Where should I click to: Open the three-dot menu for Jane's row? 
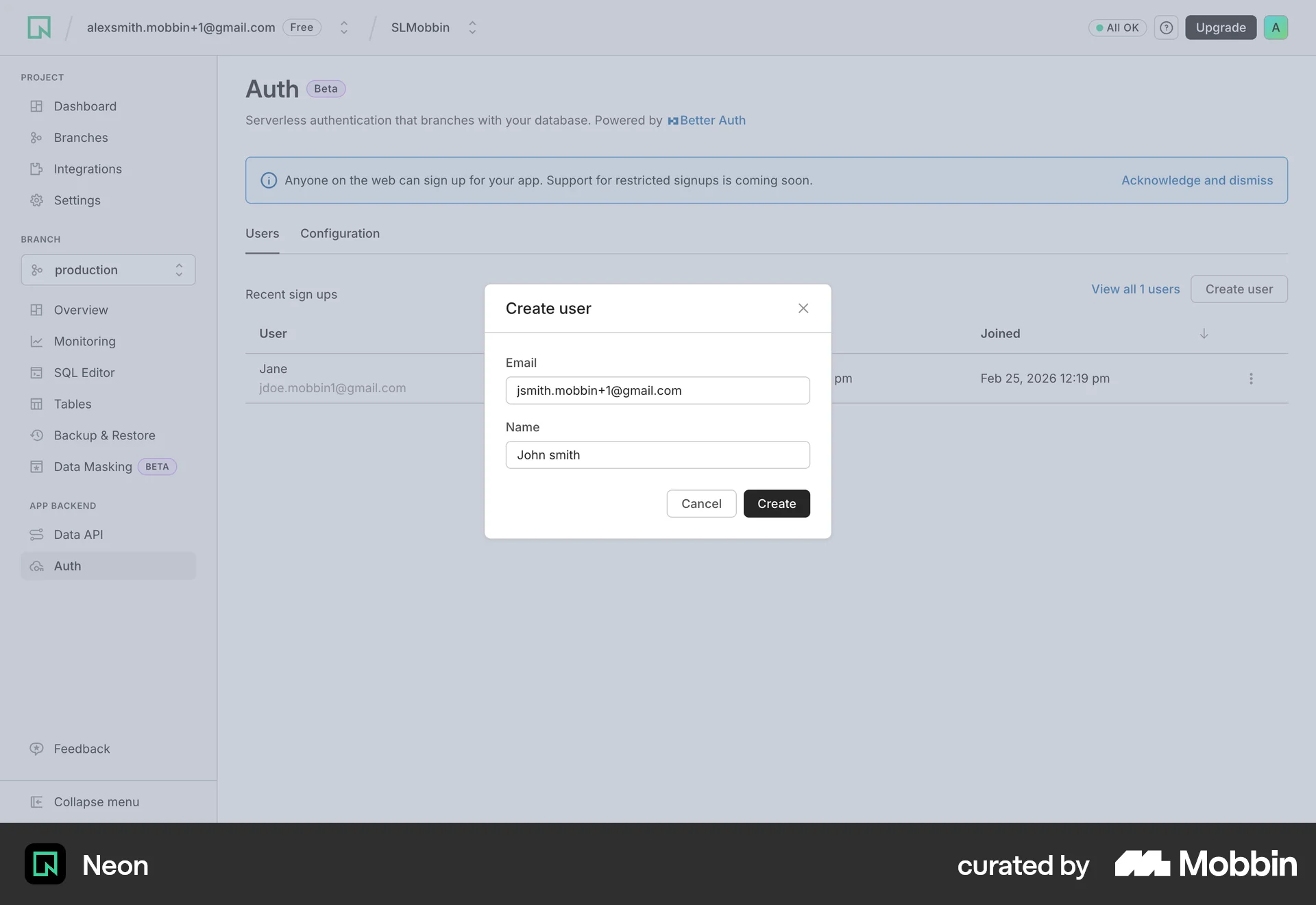pyautogui.click(x=1251, y=378)
